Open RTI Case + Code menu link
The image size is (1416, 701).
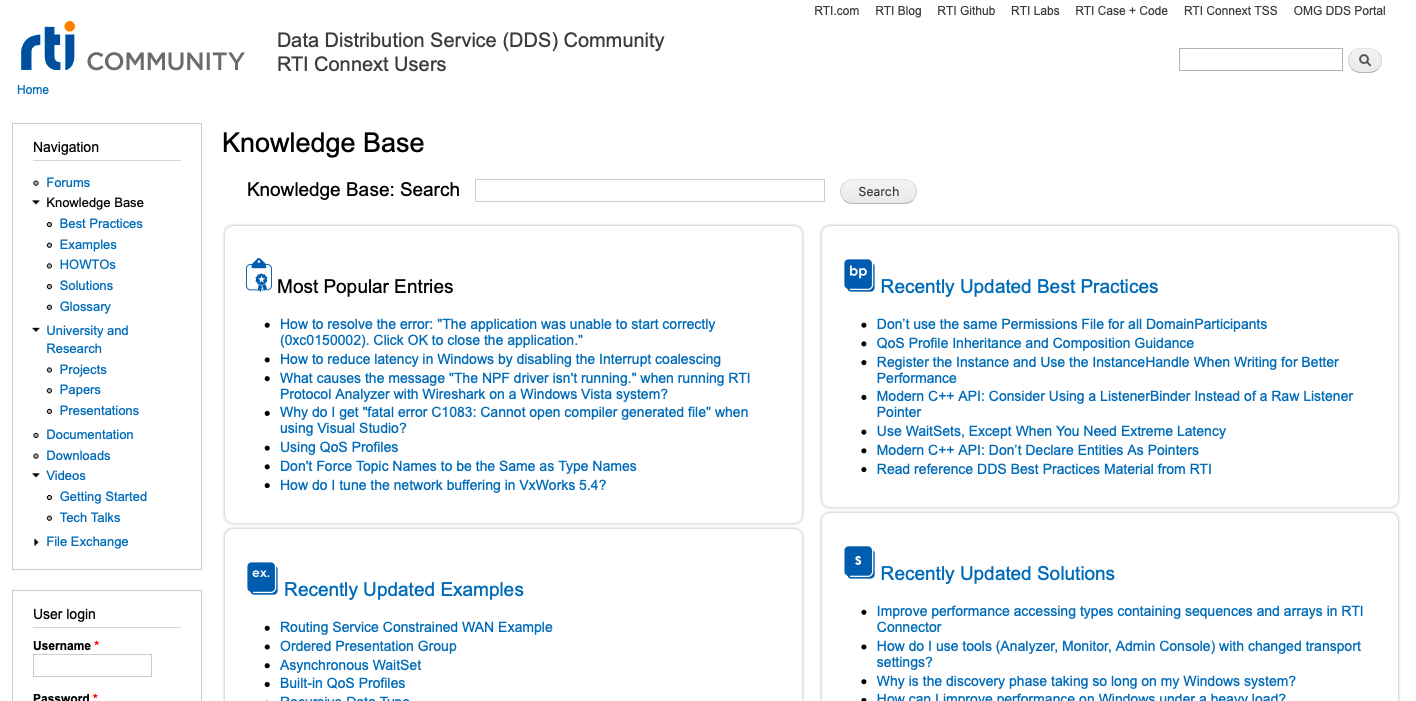point(1121,11)
